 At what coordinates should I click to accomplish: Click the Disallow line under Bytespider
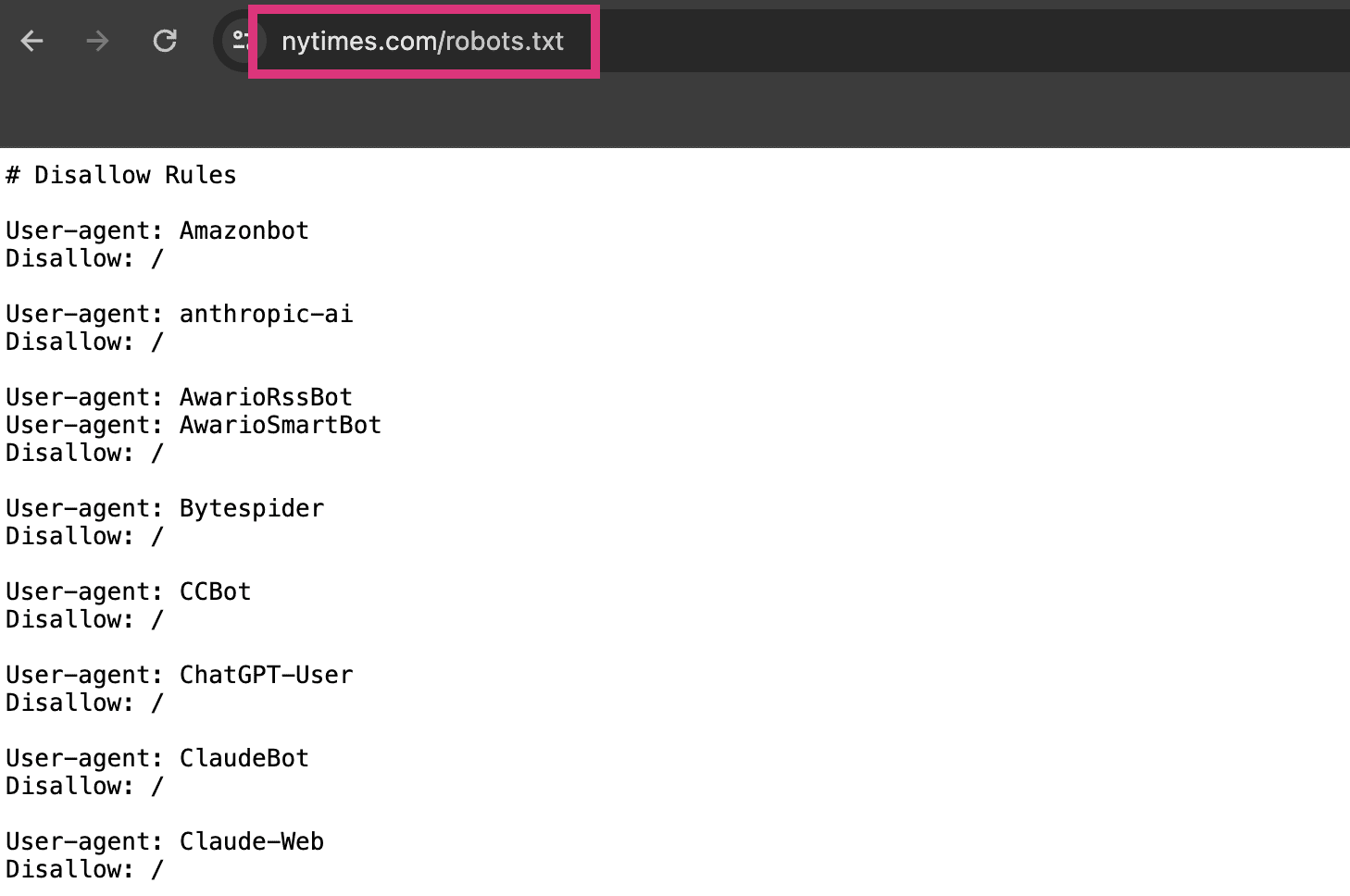[x=84, y=536]
